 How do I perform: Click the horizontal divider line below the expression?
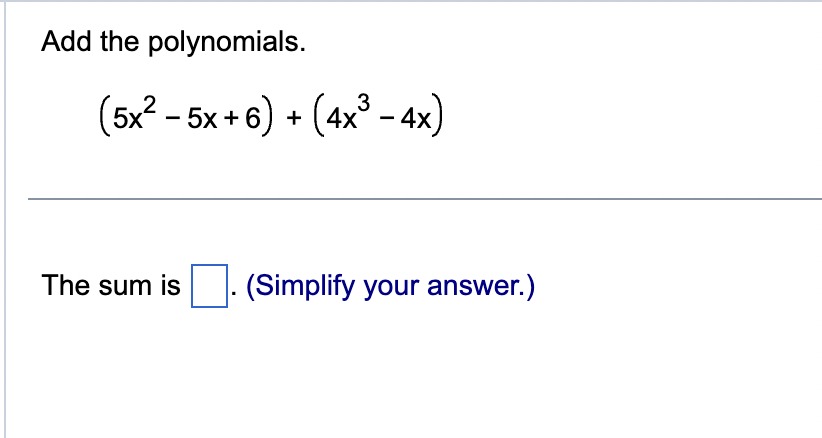click(x=425, y=199)
